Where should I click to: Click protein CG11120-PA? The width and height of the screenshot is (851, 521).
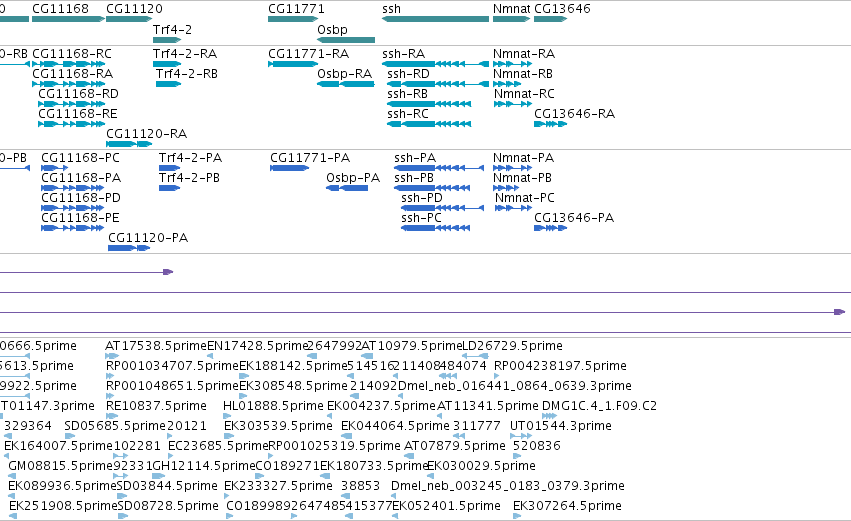[148, 238]
